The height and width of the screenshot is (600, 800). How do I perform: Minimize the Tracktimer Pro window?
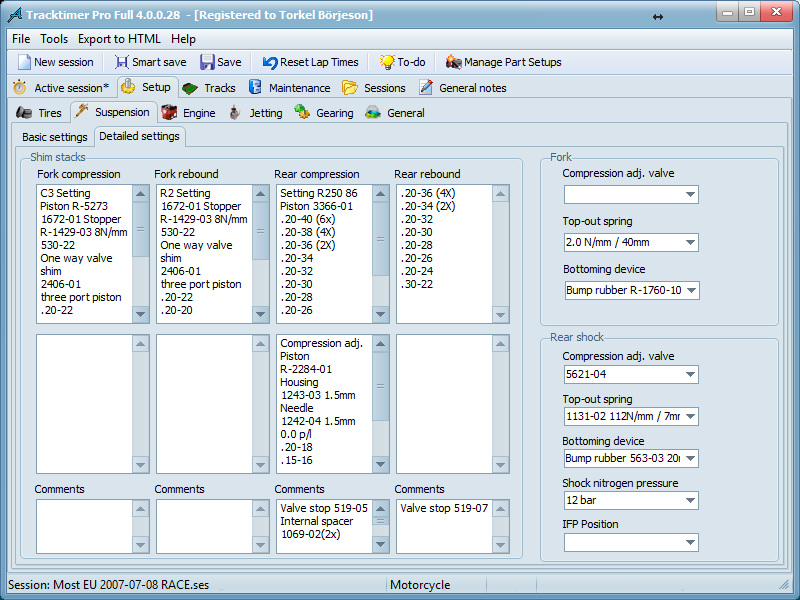(728, 12)
